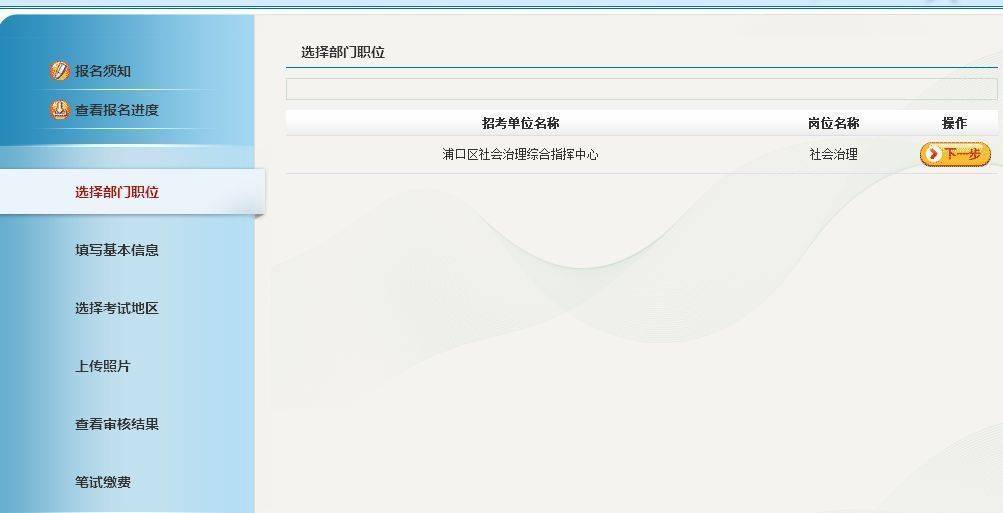The width and height of the screenshot is (1003, 513).
Task: Click the empty bar below the heading
Action: (x=642, y=89)
